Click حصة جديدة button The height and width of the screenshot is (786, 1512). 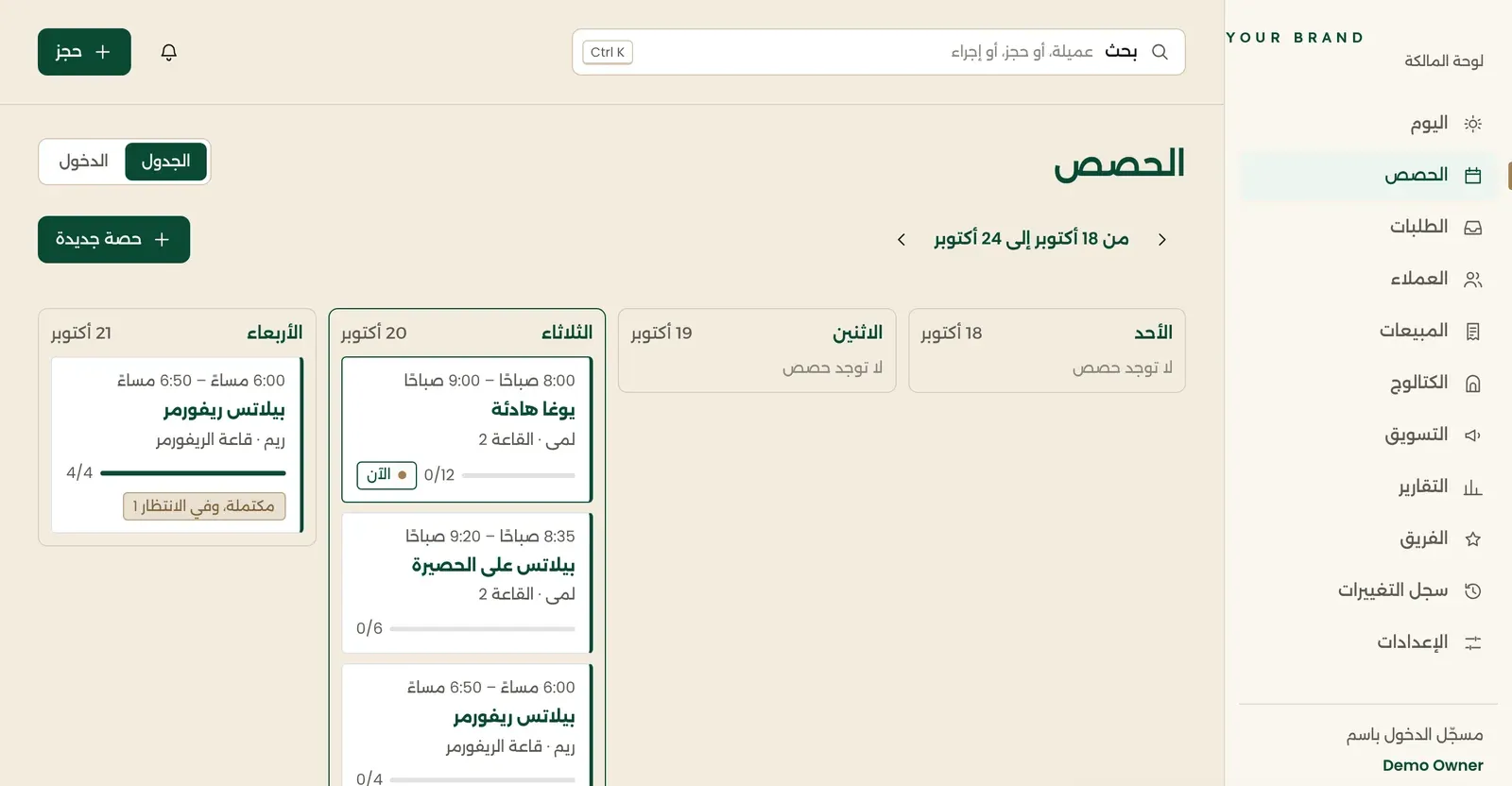click(113, 240)
